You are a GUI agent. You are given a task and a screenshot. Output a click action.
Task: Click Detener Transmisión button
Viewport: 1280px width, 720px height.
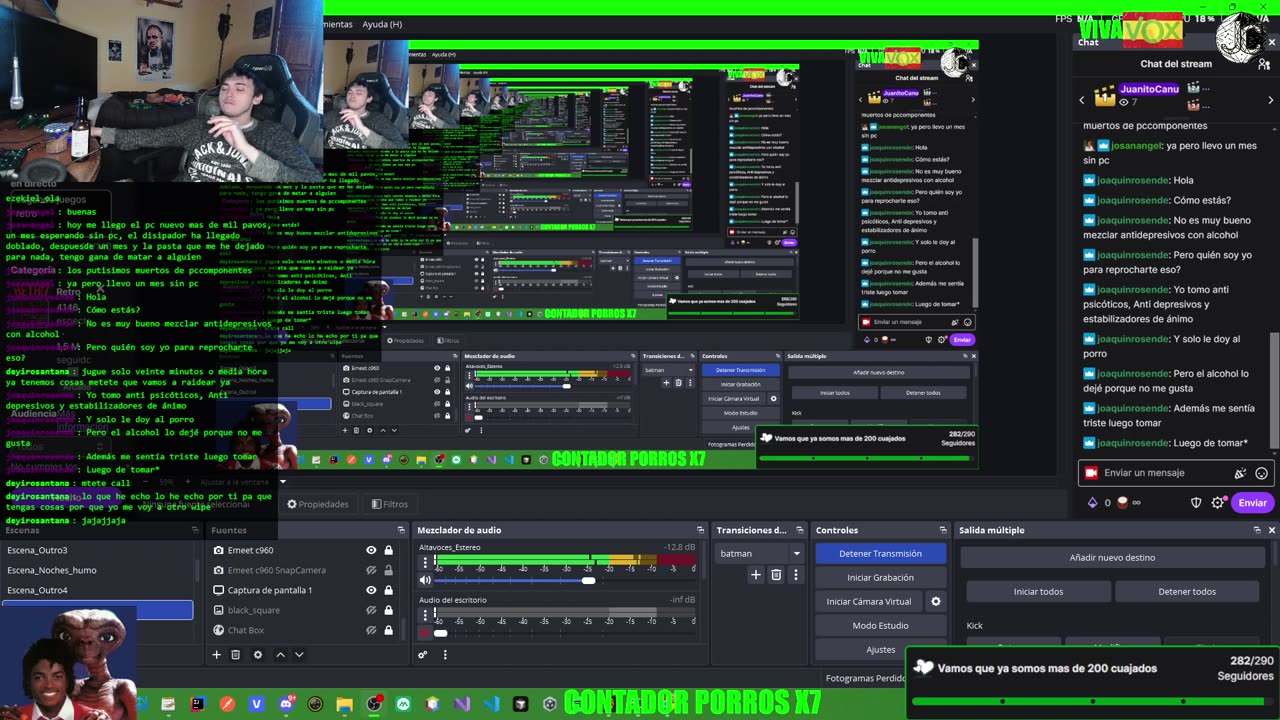(880, 553)
